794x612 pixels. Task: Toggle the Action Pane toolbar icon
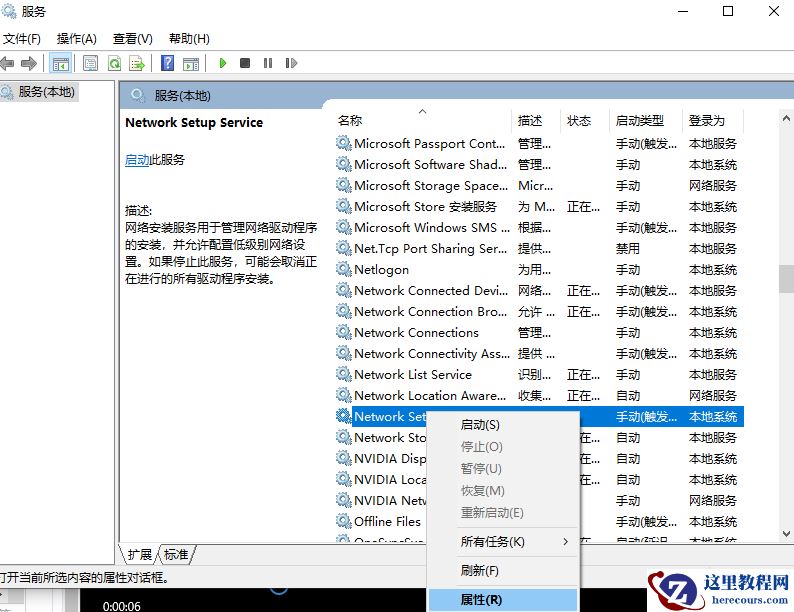coord(190,63)
